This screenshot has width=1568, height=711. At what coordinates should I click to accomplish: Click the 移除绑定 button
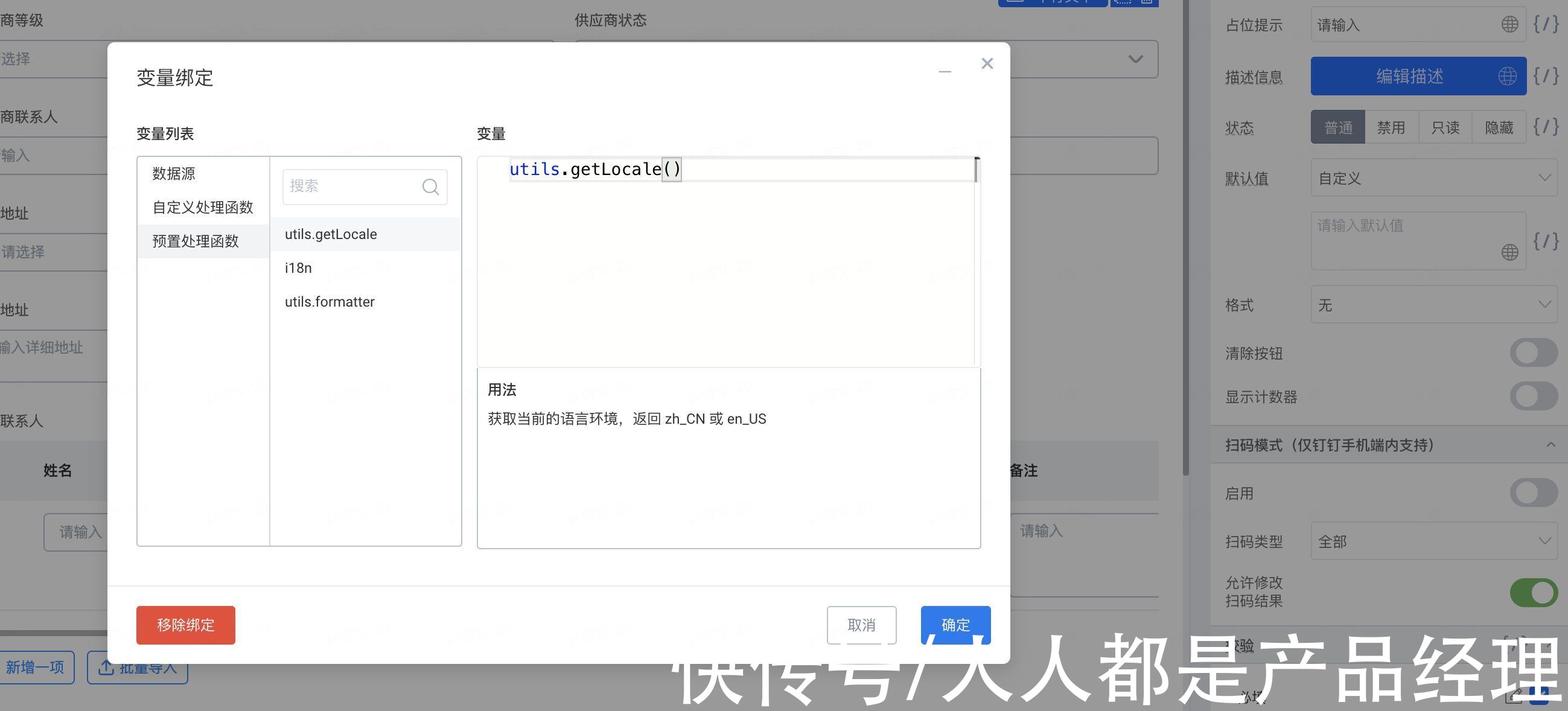(186, 625)
